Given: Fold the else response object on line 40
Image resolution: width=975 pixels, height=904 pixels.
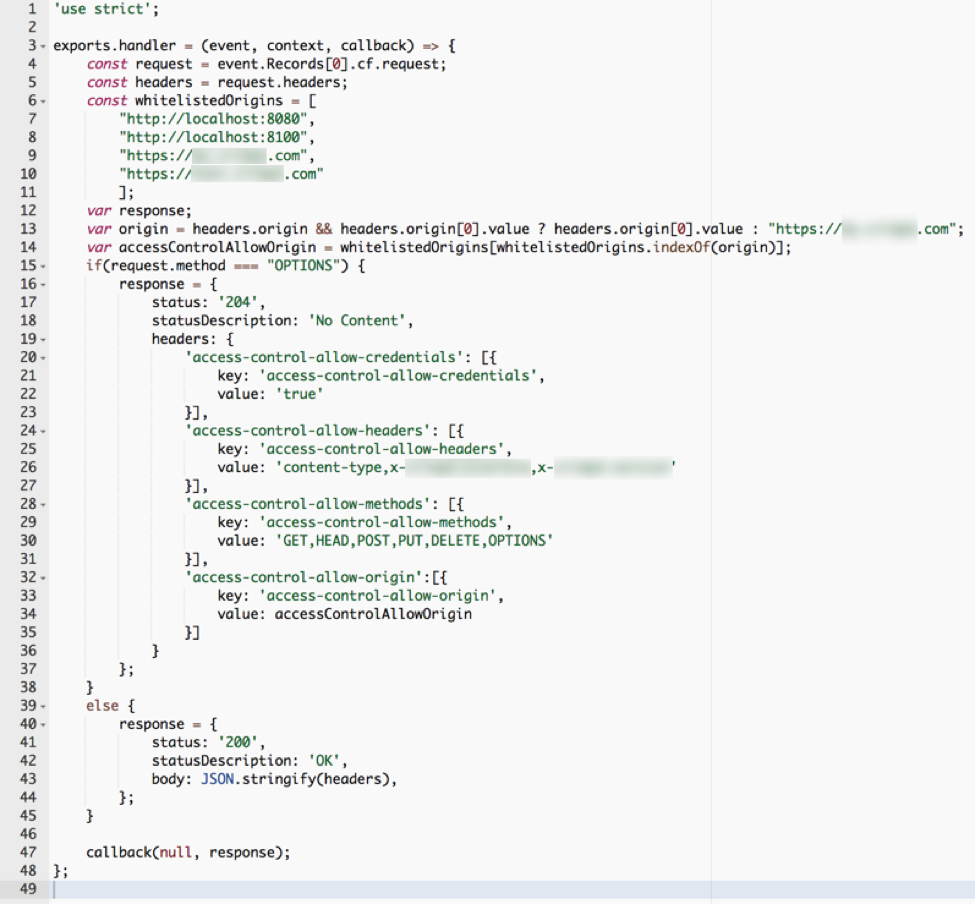Looking at the screenshot, I should point(42,723).
